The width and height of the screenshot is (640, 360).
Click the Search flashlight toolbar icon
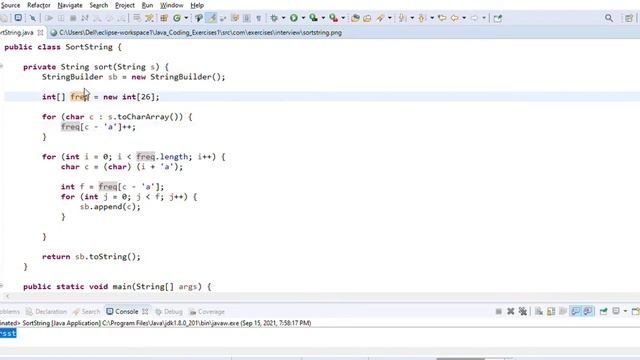coord(380,18)
